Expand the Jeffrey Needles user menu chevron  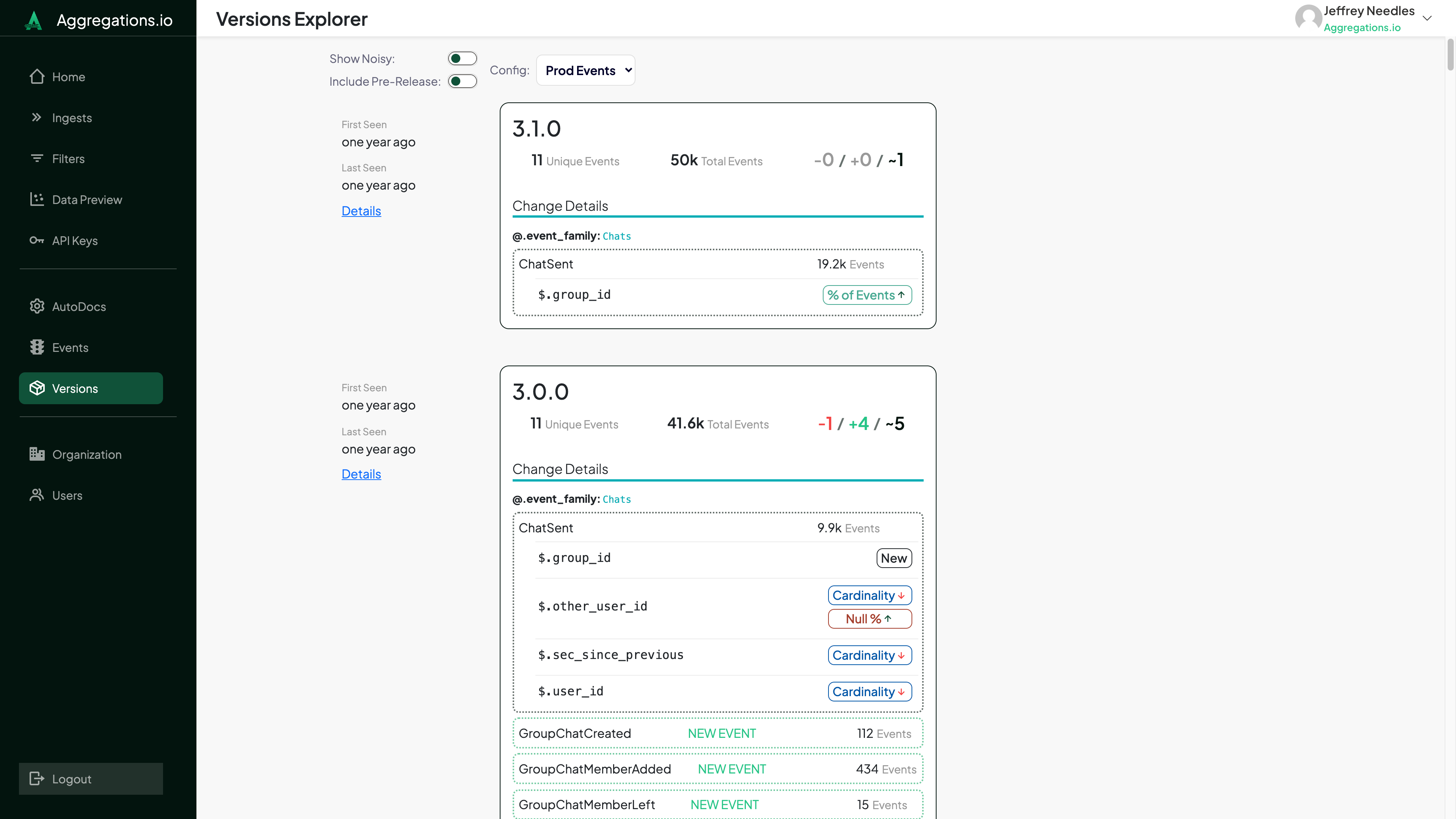tap(1426, 19)
